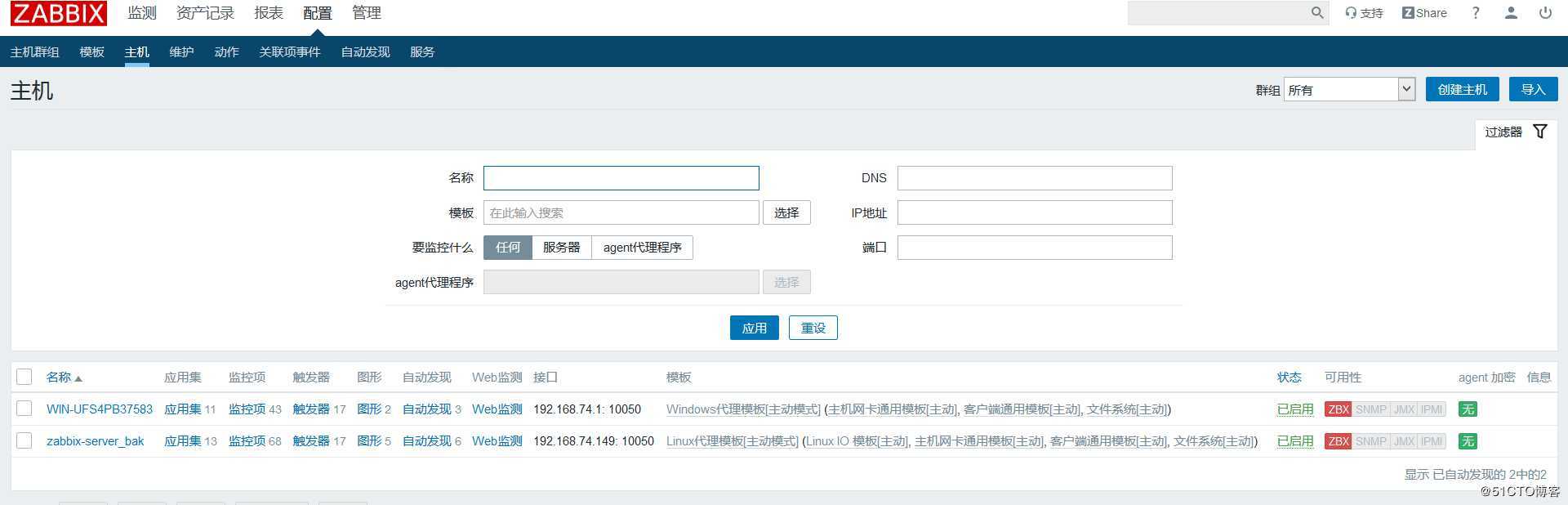
Task: Click the 导入 button
Action: point(1533,89)
